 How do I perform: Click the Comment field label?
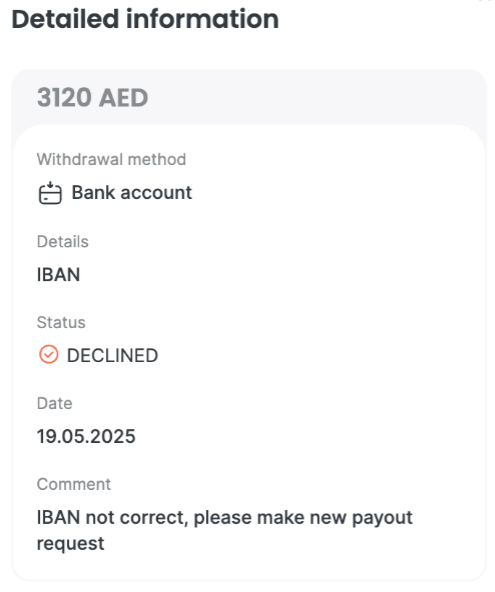pyautogui.click(x=74, y=484)
